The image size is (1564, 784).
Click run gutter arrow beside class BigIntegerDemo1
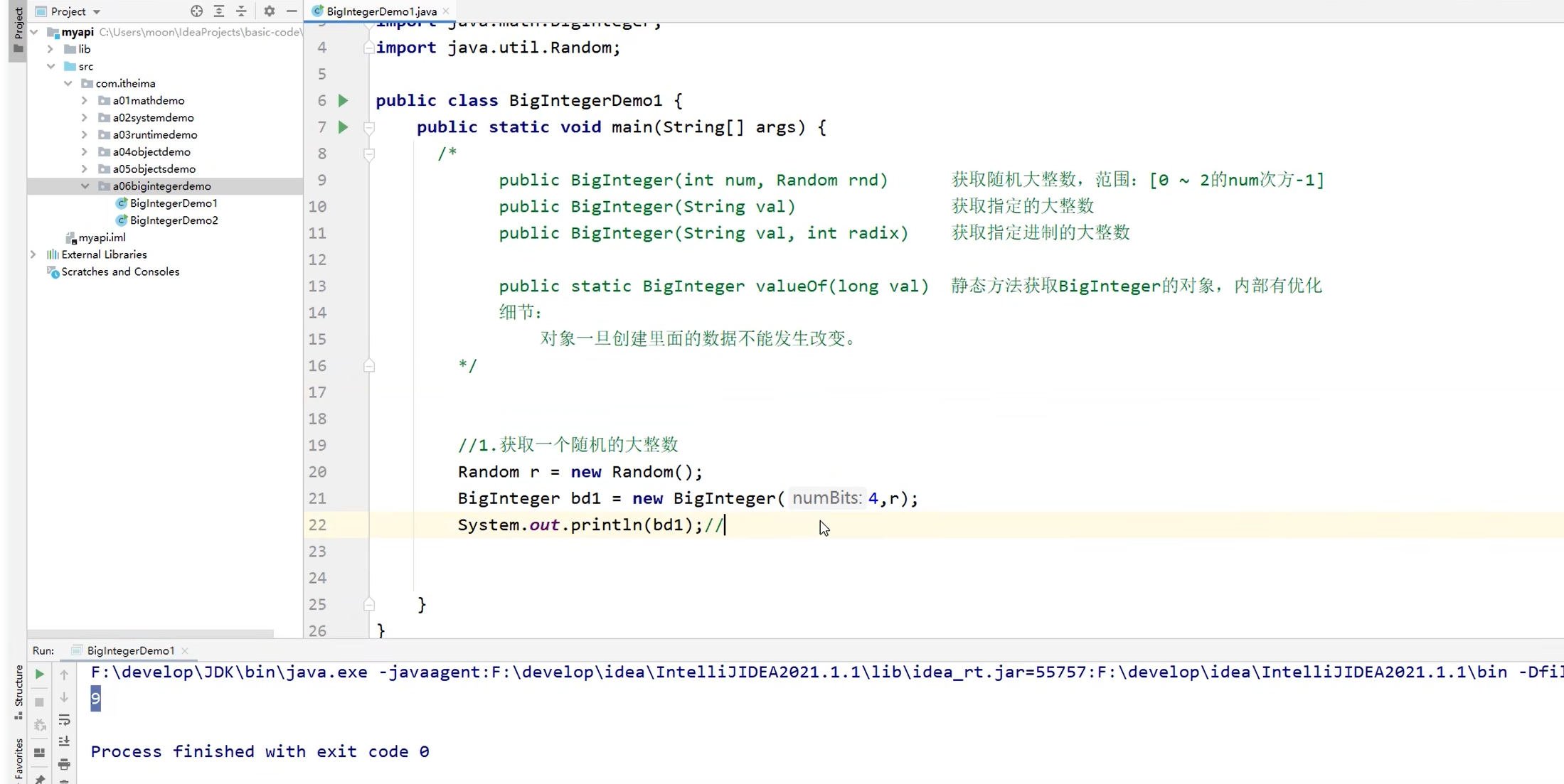coord(343,100)
